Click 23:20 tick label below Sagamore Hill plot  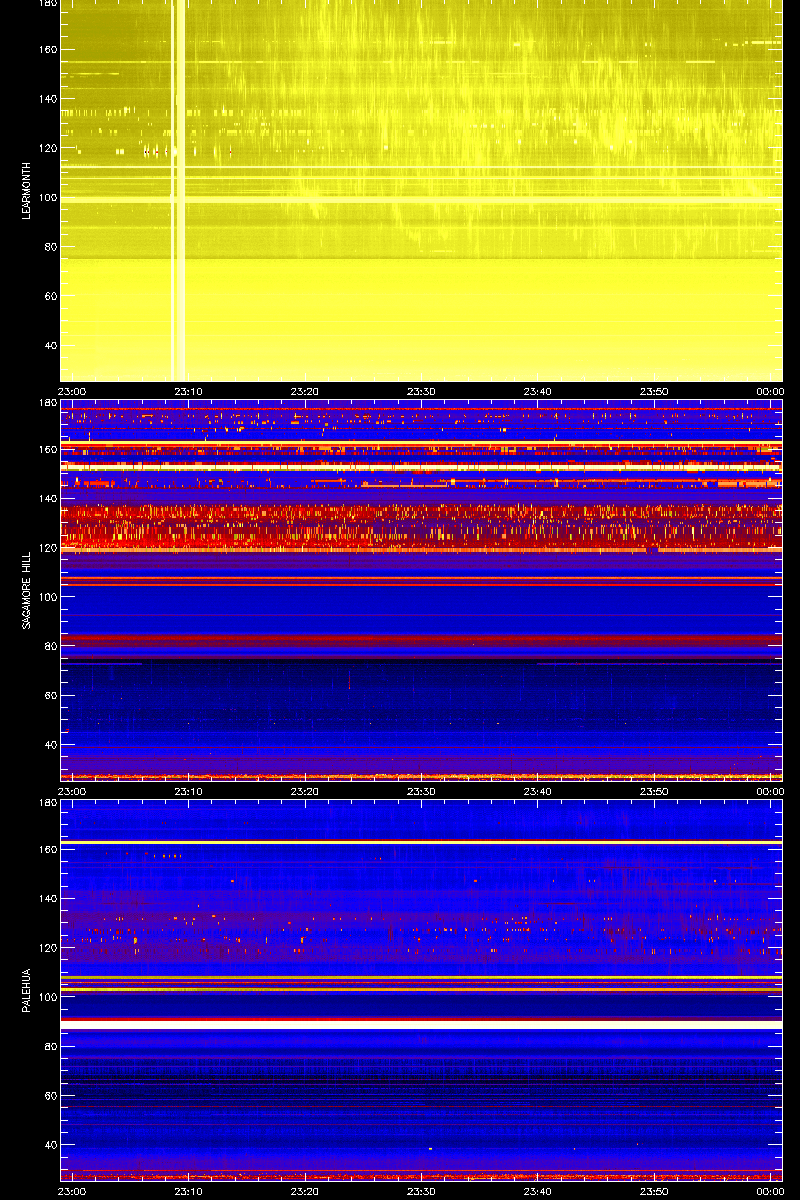click(305, 792)
